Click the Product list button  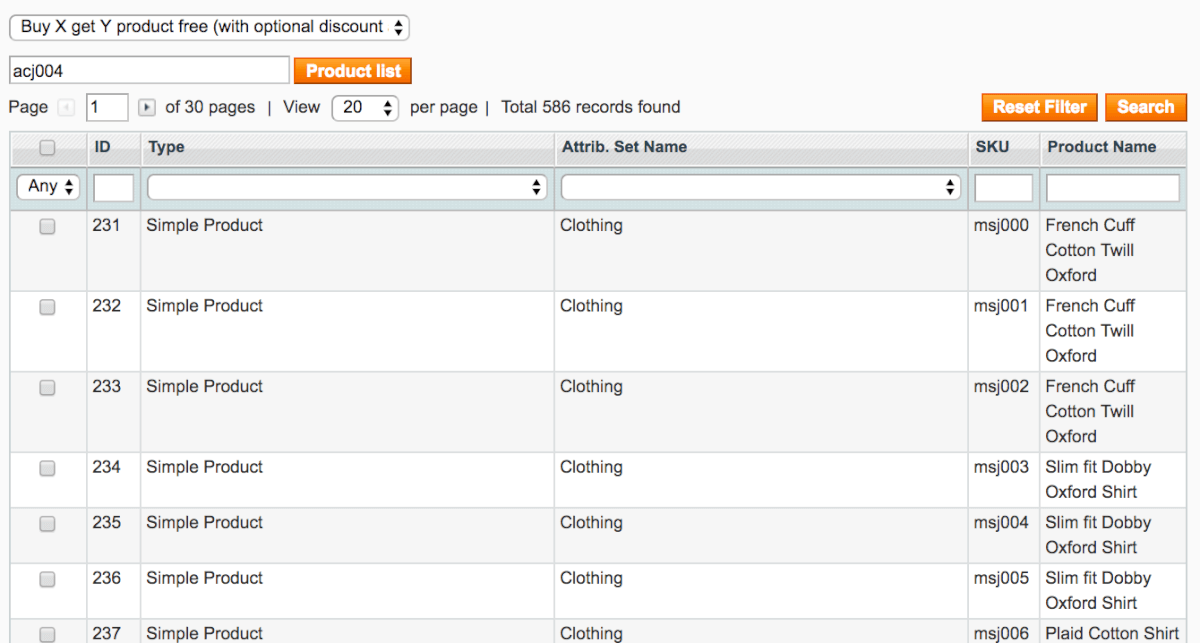353,71
